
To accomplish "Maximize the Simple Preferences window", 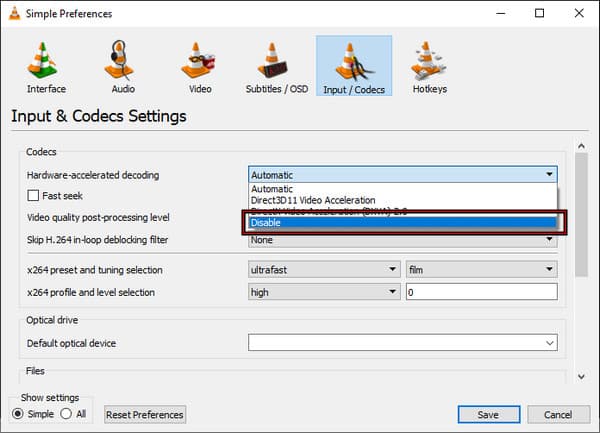I will (x=540, y=13).
